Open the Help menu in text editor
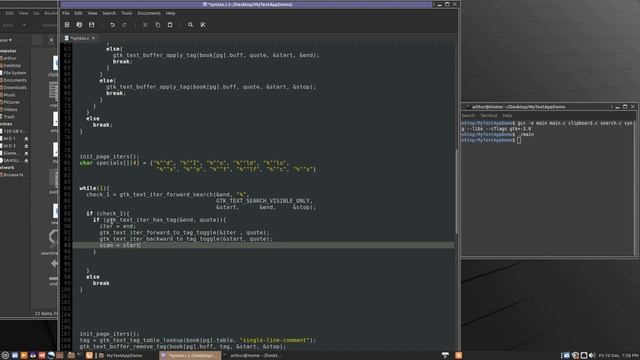Screen dimensions: 640x360 click(170, 13)
